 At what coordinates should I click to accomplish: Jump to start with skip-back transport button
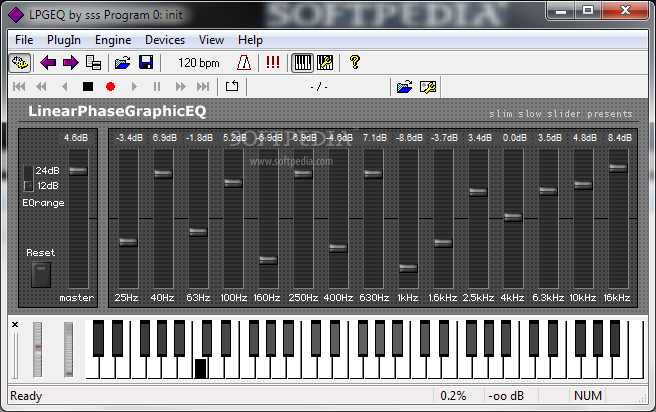point(19,87)
